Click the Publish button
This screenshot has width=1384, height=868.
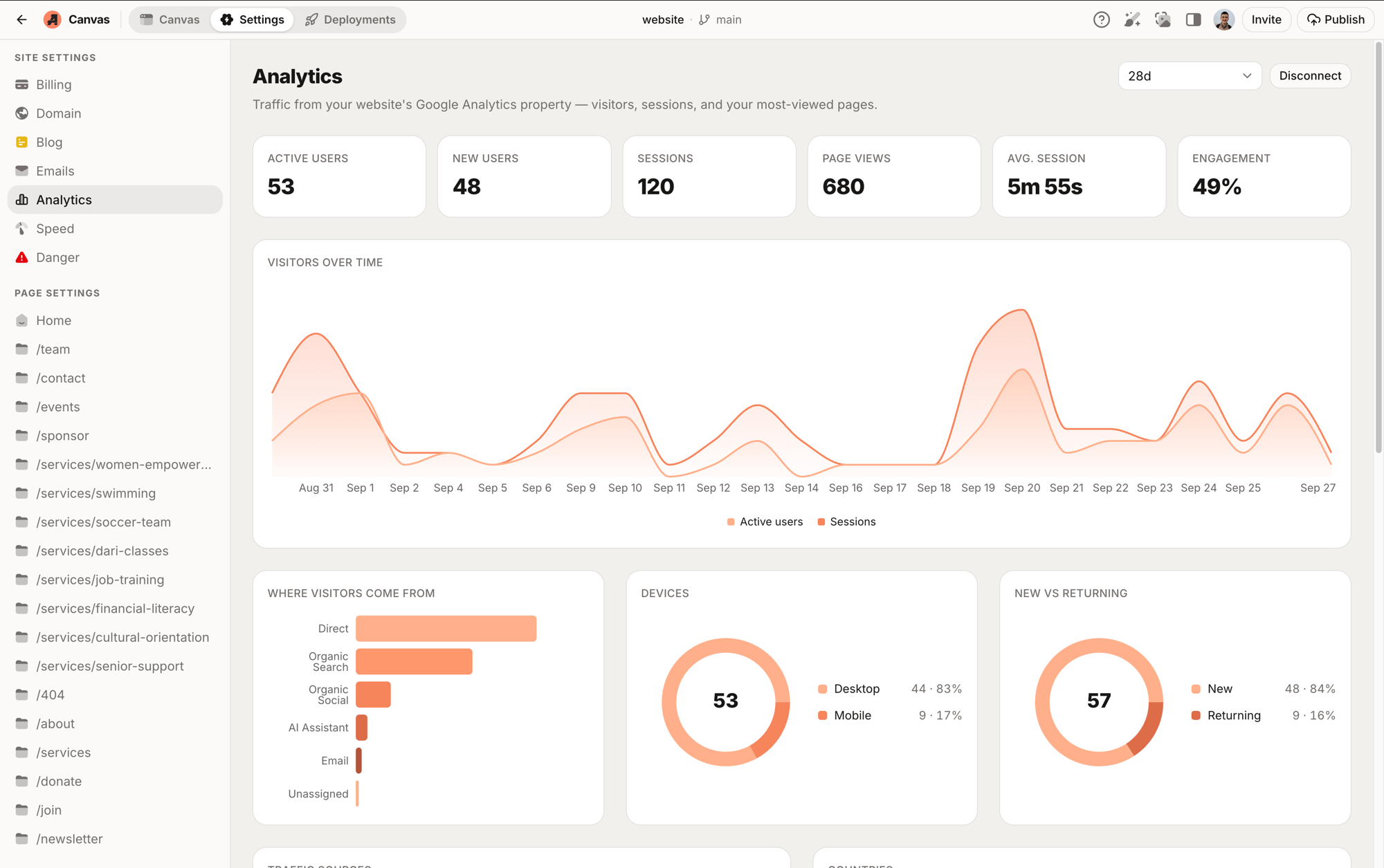click(x=1336, y=19)
